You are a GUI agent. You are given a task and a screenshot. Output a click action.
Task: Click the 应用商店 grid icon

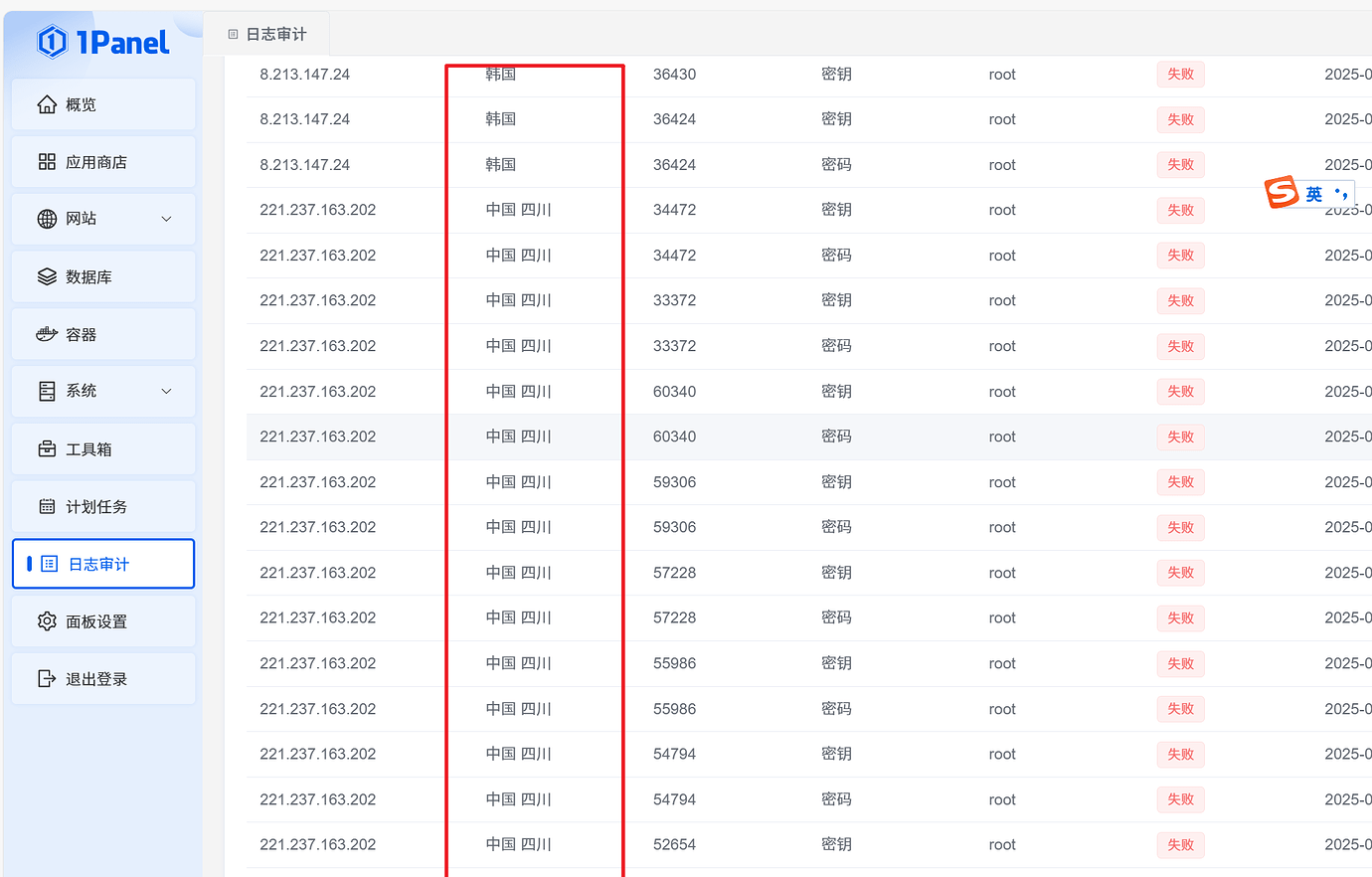click(x=47, y=162)
